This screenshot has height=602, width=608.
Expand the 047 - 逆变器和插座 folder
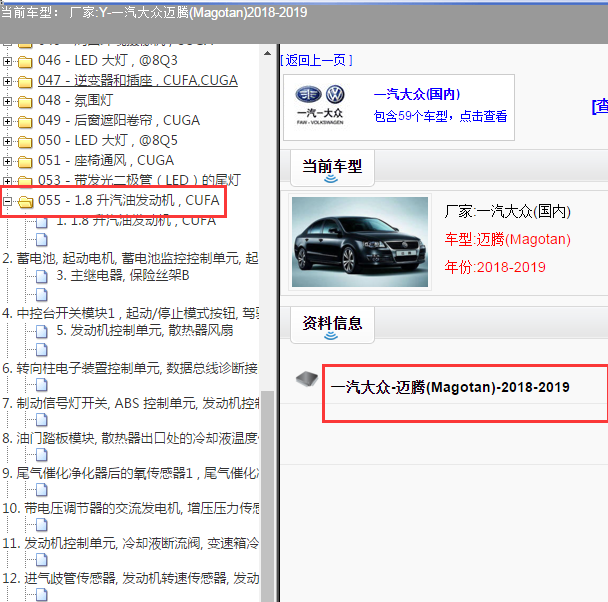[7, 81]
